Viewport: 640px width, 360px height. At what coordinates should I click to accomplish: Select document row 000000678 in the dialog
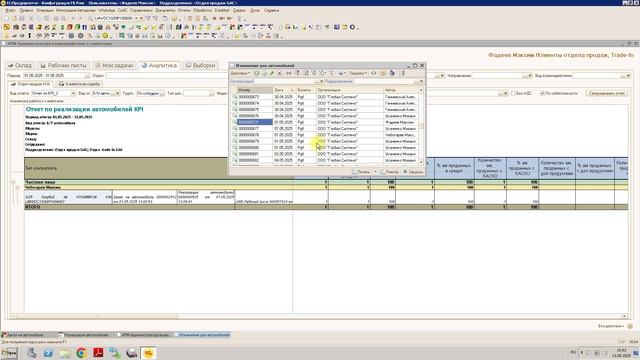coord(325,135)
